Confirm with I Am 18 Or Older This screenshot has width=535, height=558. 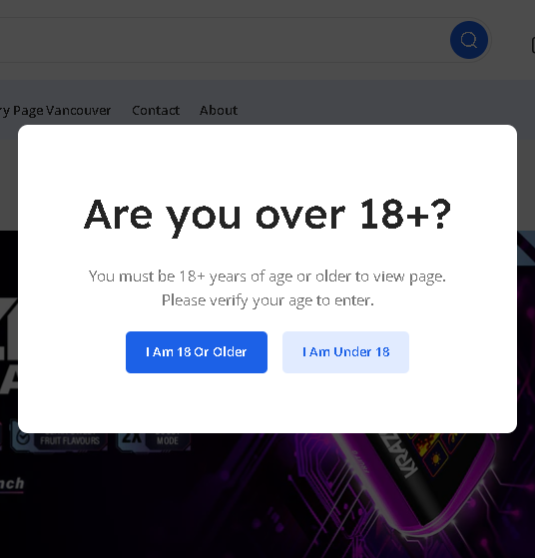[x=196, y=352]
